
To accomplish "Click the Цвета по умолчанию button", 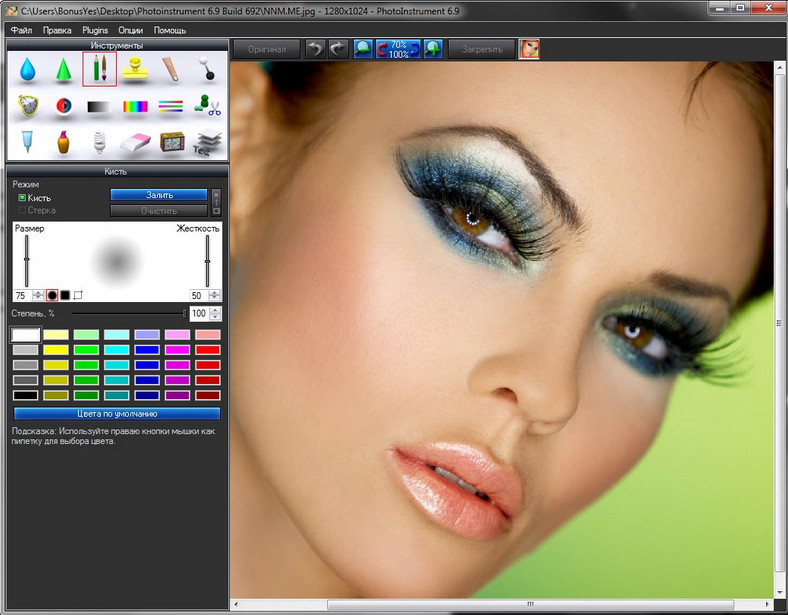I will [116, 413].
